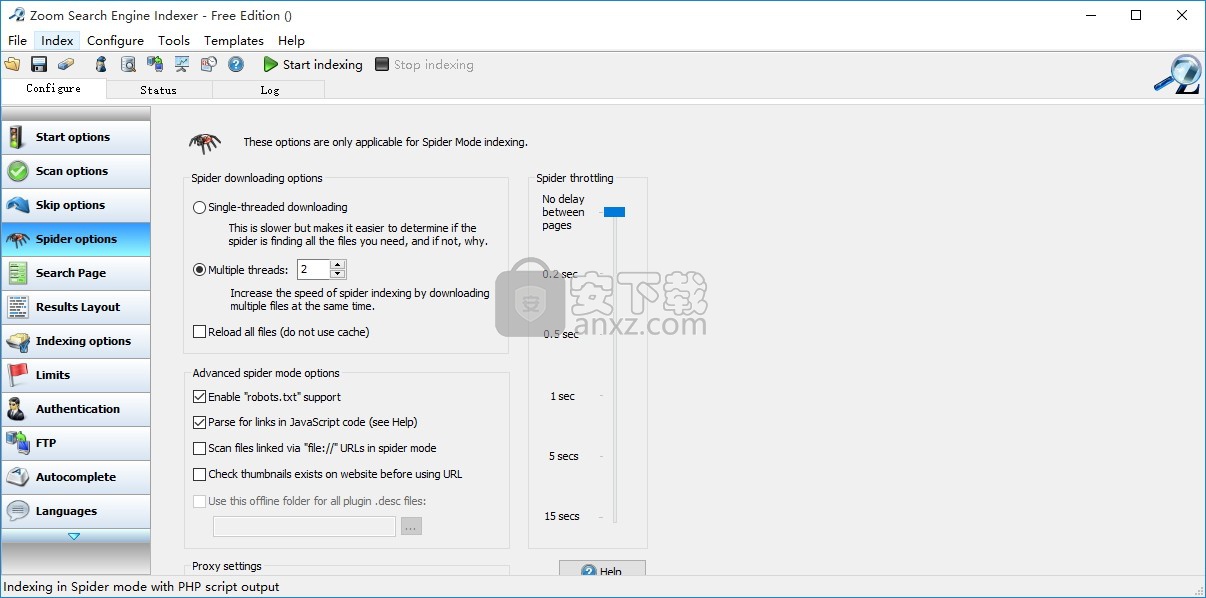
Task: Open Authentication settings in the sidebar
Action: [x=76, y=409]
